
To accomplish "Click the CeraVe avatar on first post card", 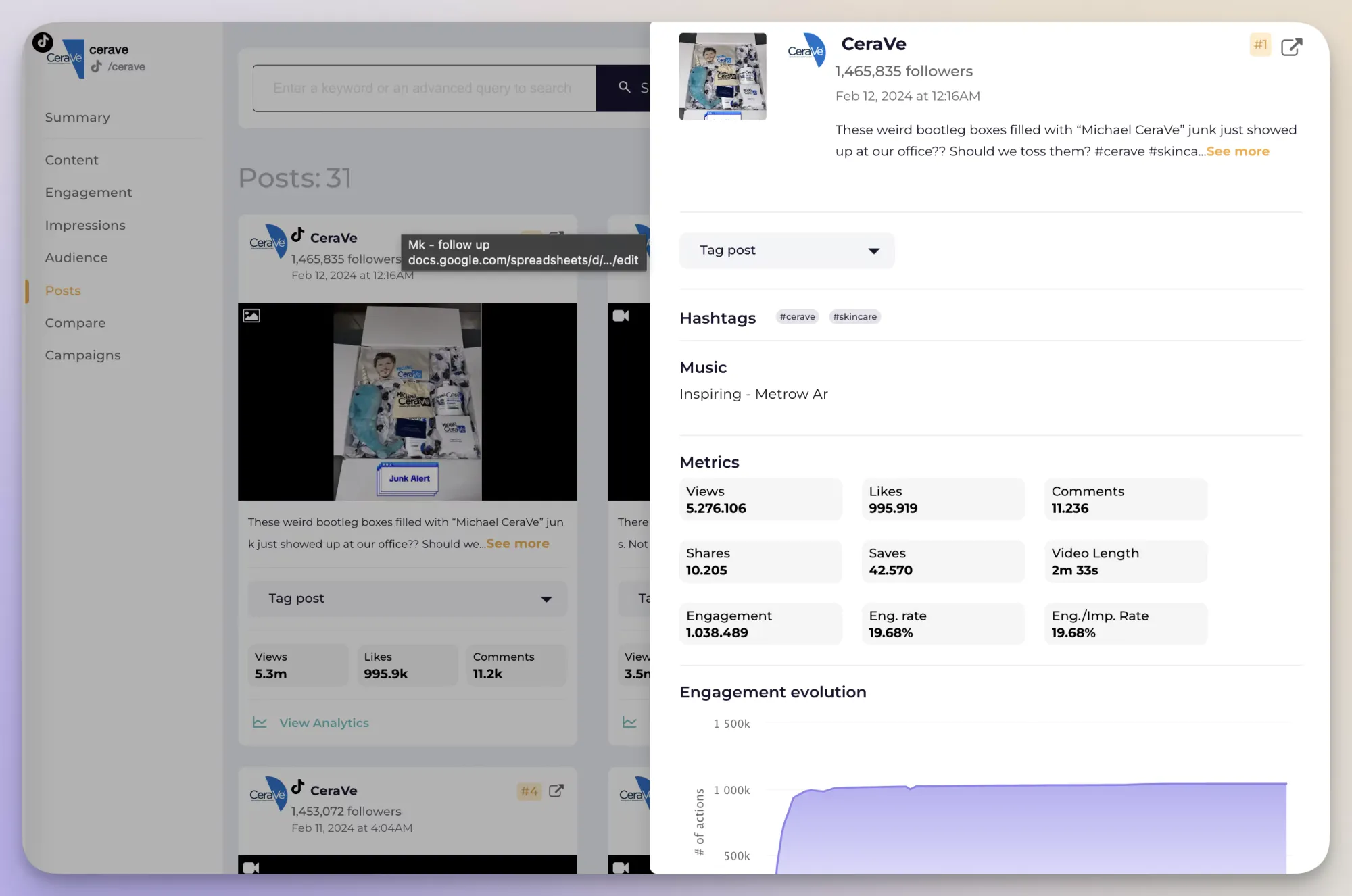I will [268, 241].
